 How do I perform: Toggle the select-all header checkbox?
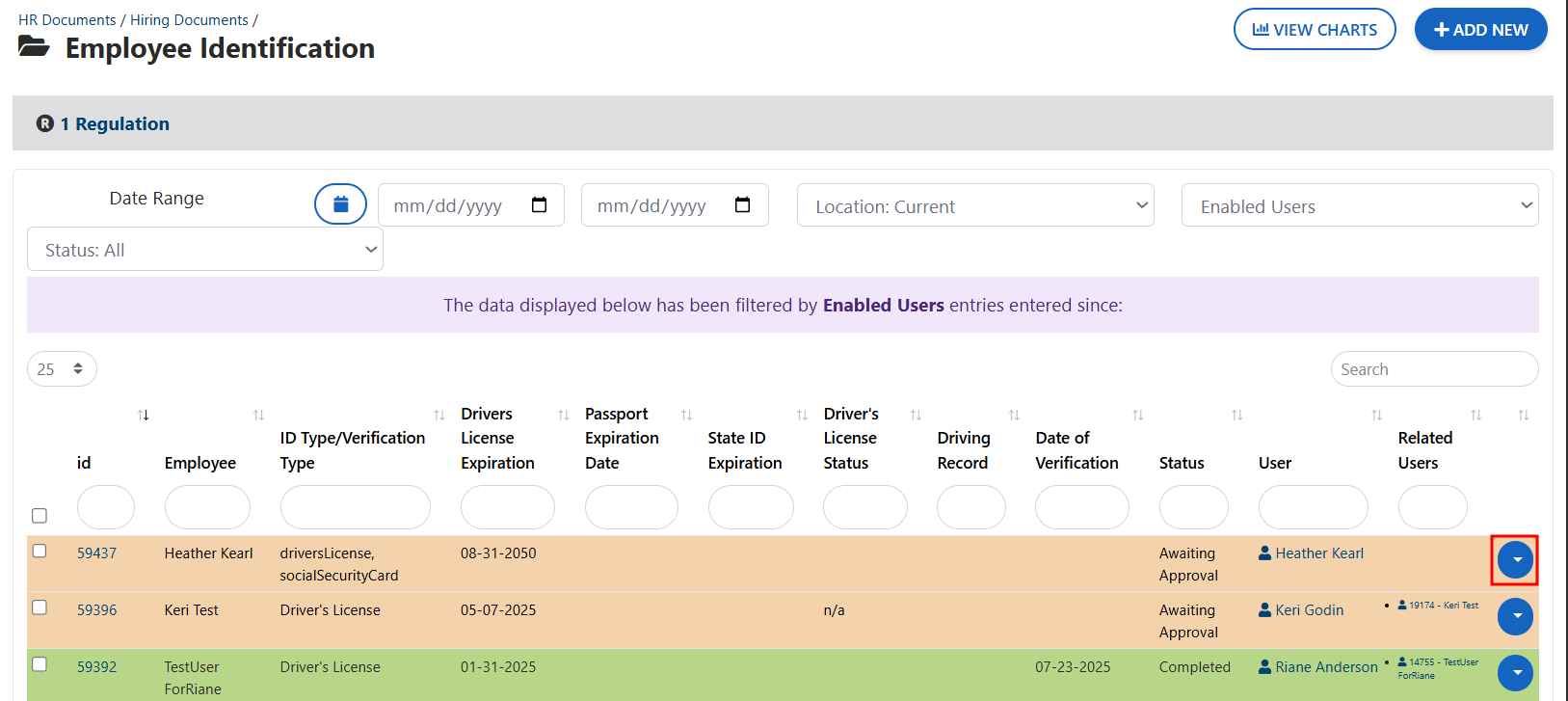click(40, 516)
